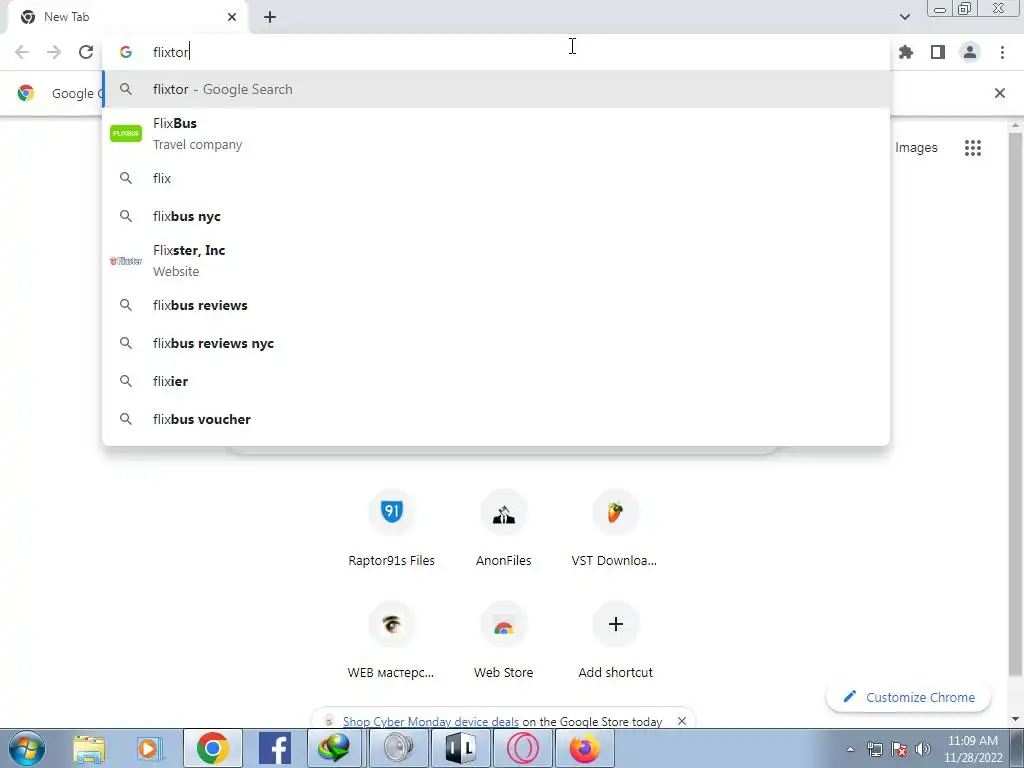The image size is (1024, 768).
Task: Open the volume icon in system tray
Action: point(923,749)
